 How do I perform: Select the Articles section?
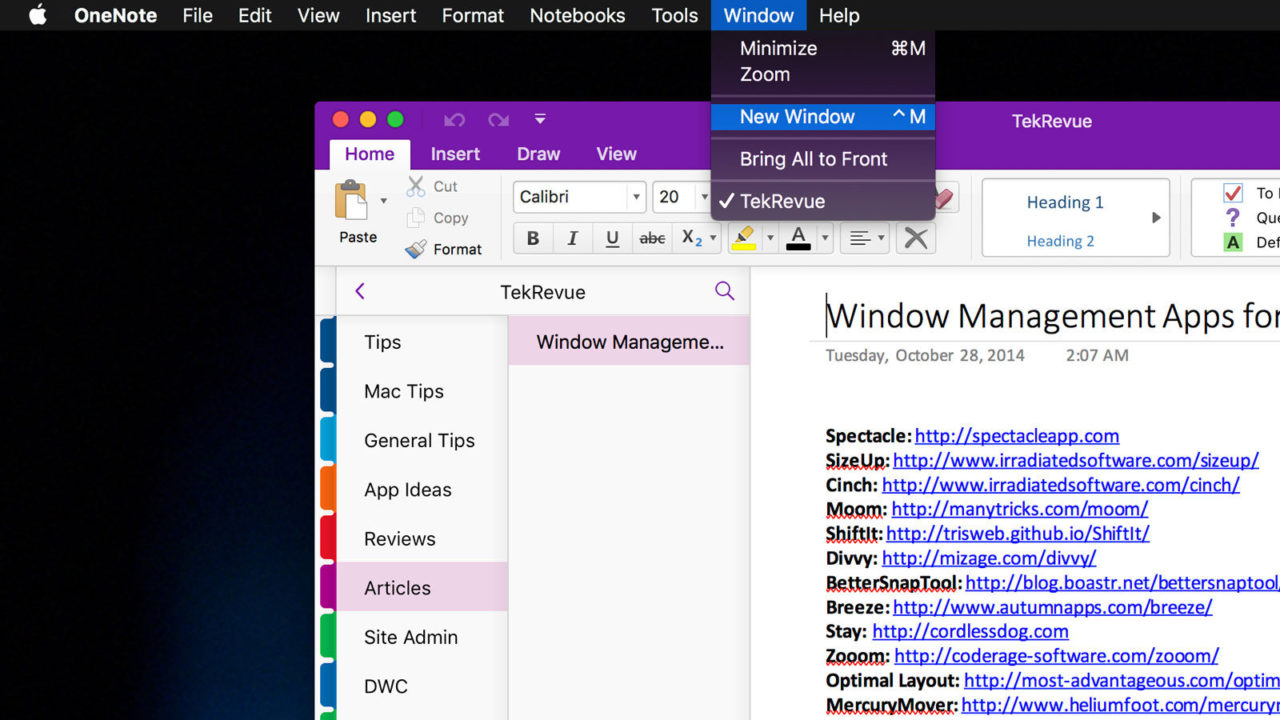tap(422, 587)
